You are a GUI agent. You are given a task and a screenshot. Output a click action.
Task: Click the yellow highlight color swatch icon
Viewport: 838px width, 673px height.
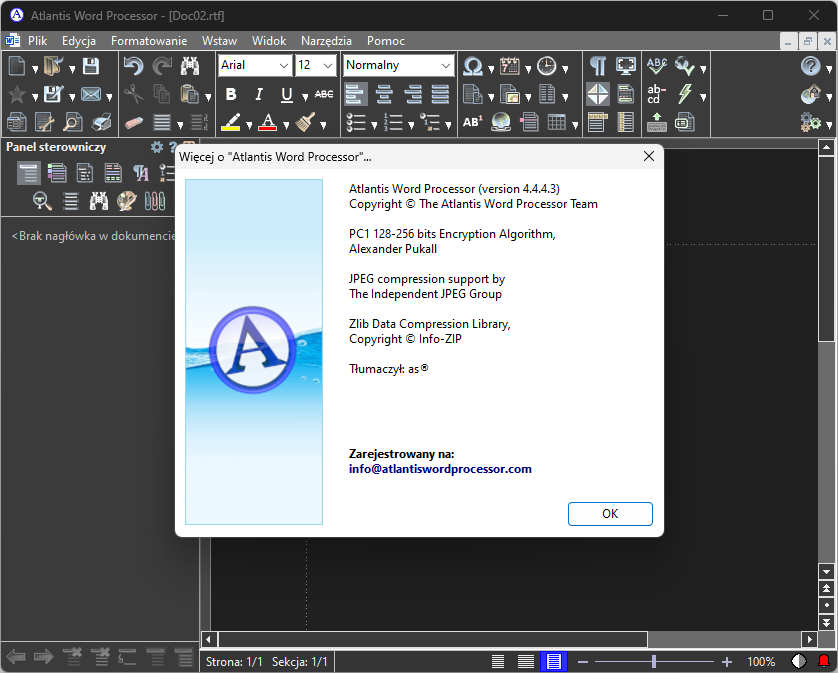231,122
